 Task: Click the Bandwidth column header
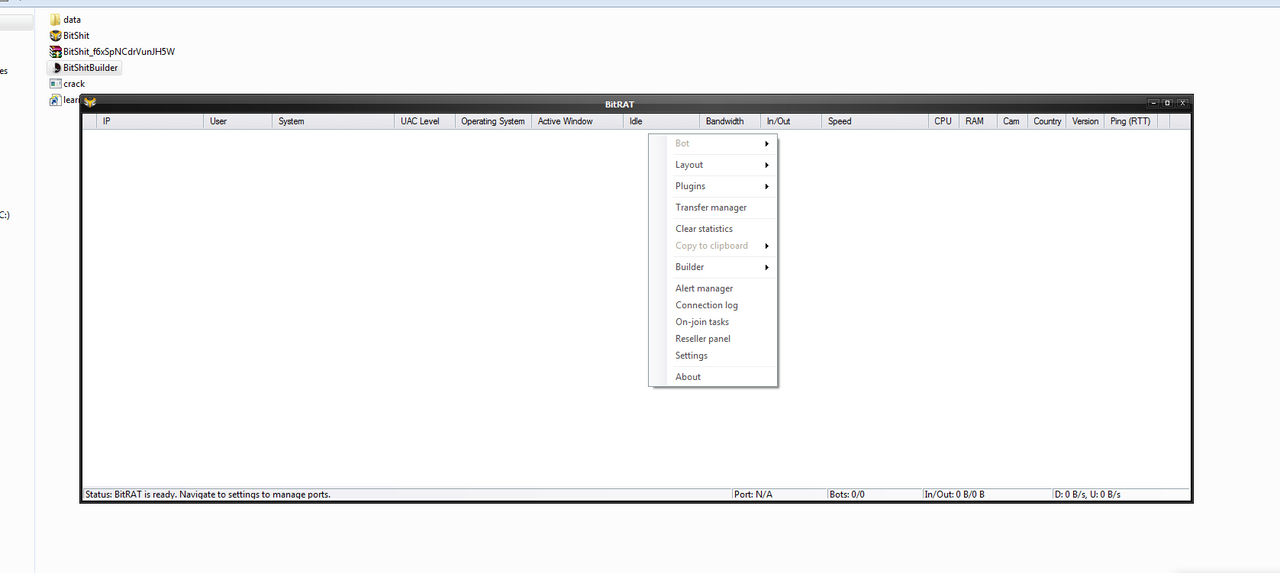[x=730, y=121]
